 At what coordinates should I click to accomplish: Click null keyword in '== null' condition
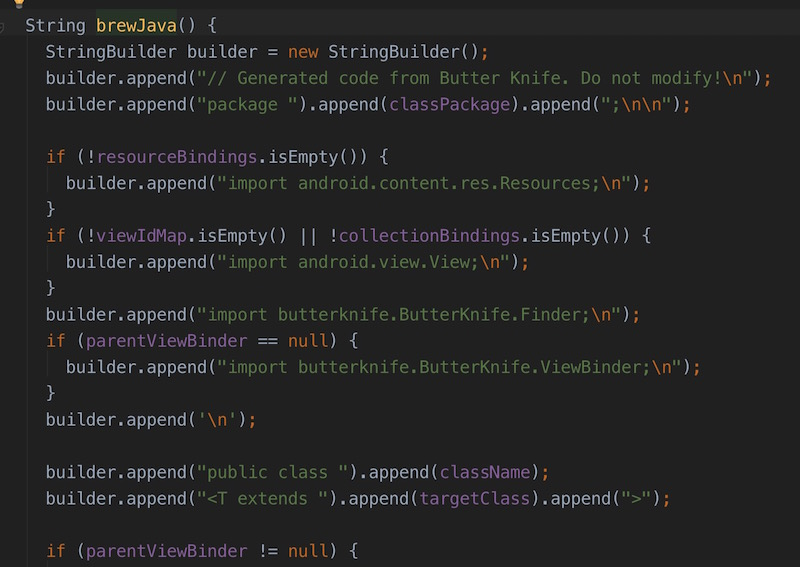[x=308, y=341]
